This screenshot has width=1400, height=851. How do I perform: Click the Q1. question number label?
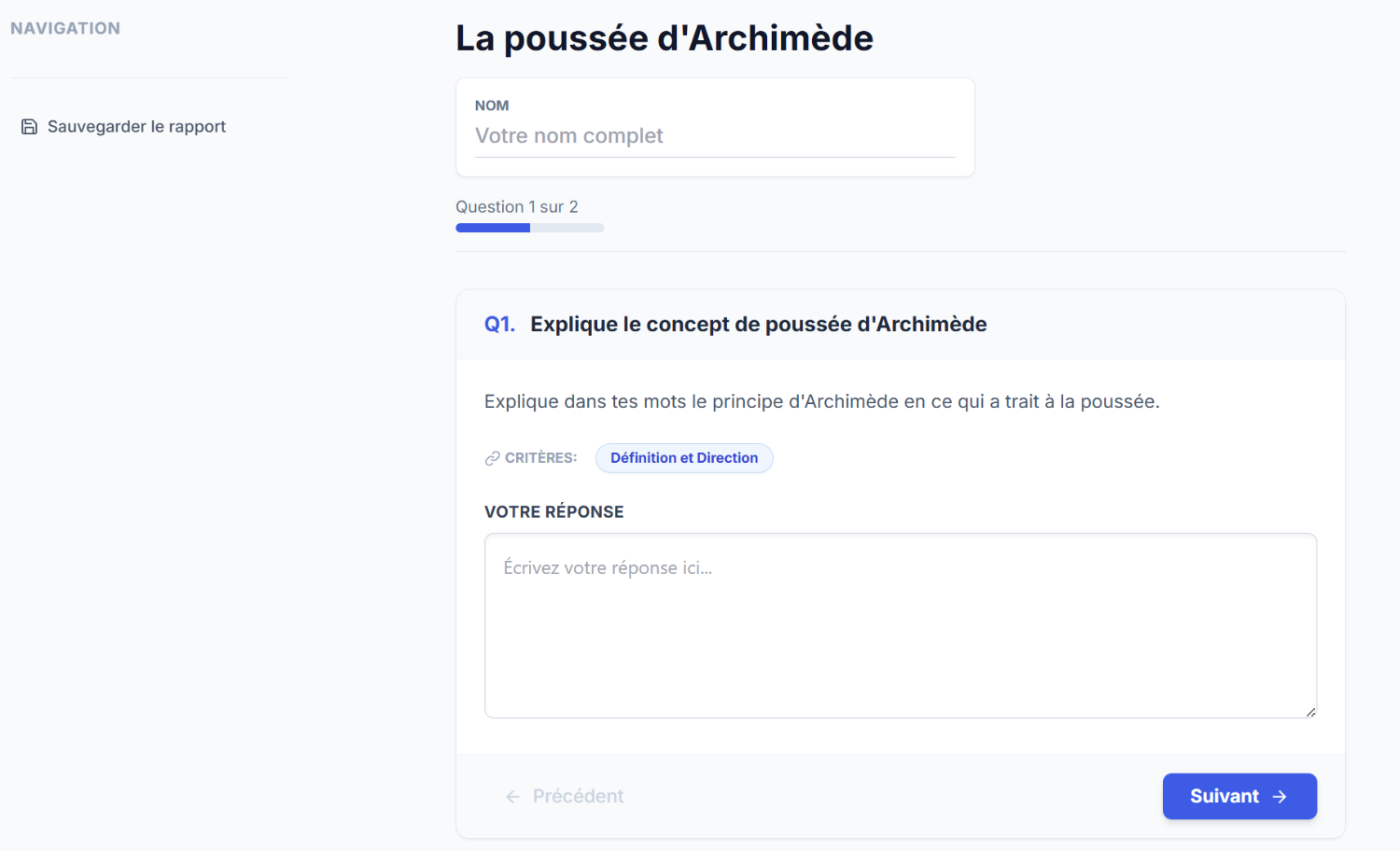pos(499,325)
